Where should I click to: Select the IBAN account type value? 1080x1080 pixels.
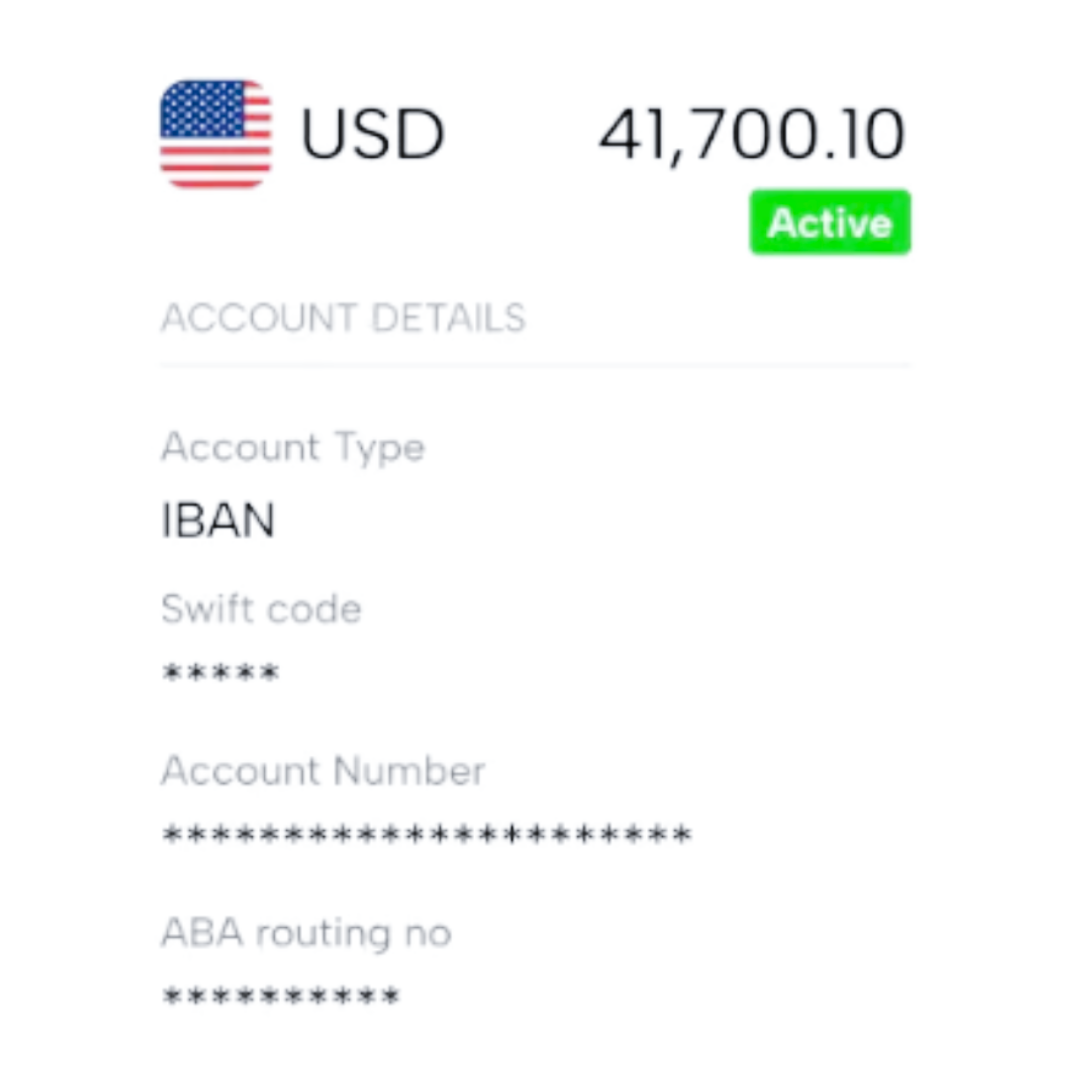coord(218,521)
